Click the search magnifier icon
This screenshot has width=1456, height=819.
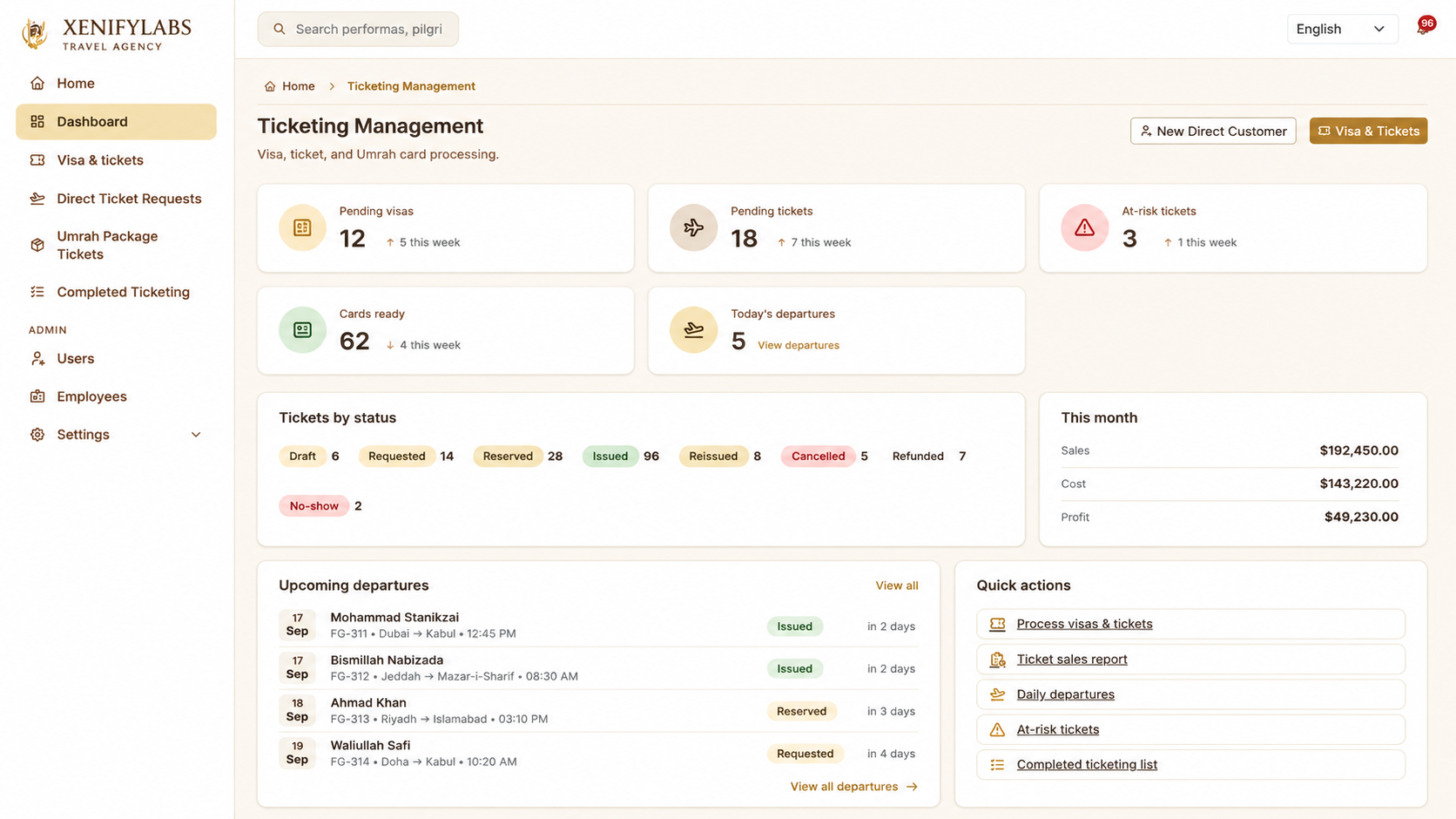280,30
